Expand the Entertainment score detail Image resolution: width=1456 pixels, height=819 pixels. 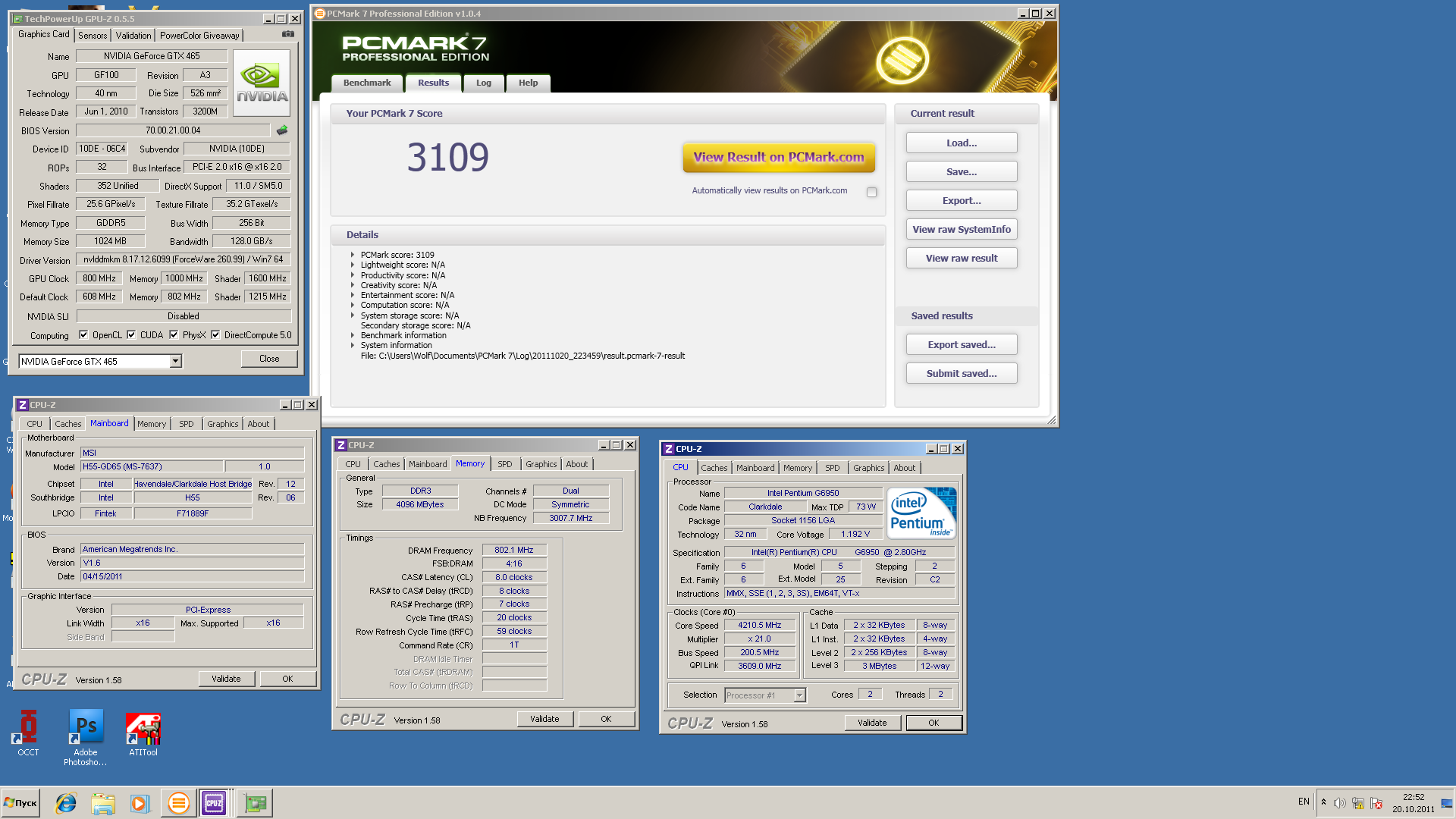[x=352, y=295]
